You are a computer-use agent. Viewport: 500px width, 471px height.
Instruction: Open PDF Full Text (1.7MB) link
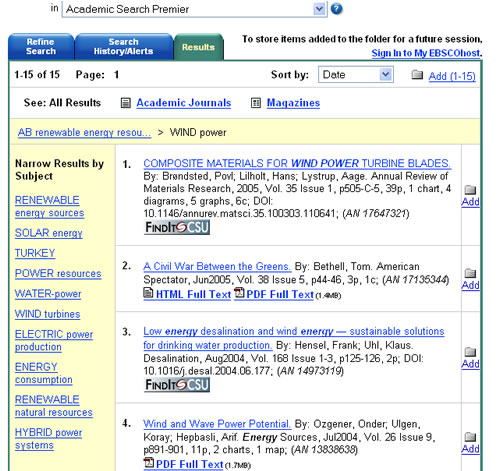pos(189,464)
